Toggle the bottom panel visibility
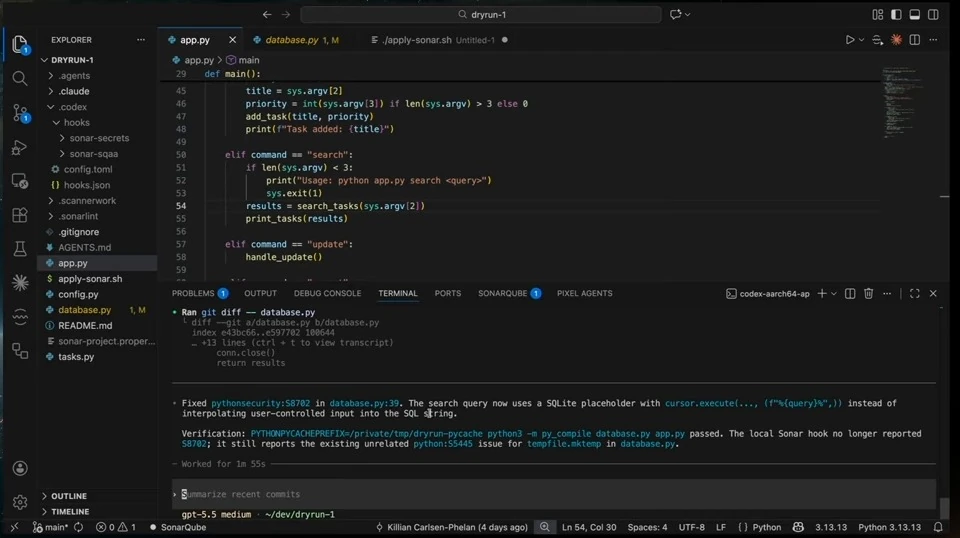 pyautogui.click(x=915, y=15)
